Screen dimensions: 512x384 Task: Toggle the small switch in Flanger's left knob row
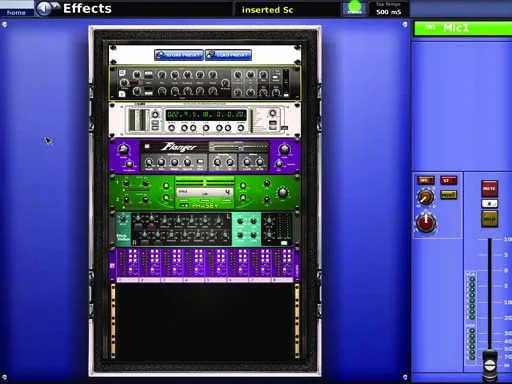coord(200,162)
